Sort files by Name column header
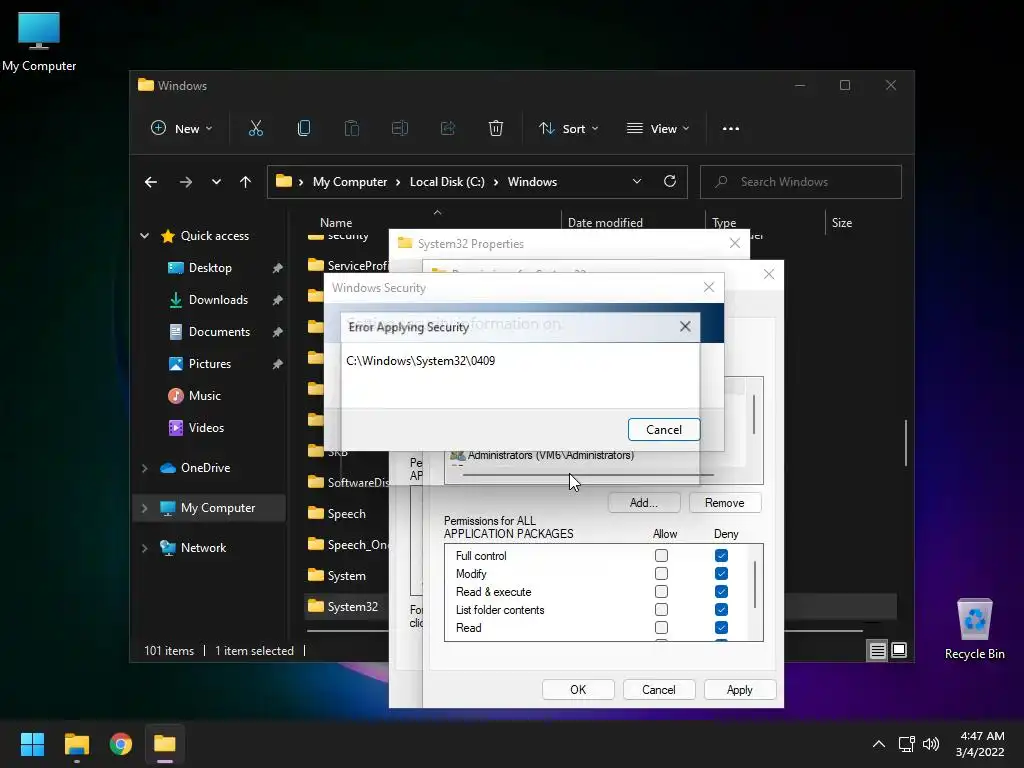The height and width of the screenshot is (768, 1024). click(x=336, y=223)
